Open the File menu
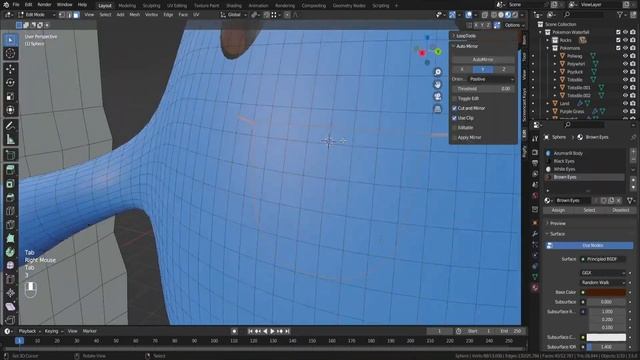This screenshot has height=360, width=640. click(16, 5)
